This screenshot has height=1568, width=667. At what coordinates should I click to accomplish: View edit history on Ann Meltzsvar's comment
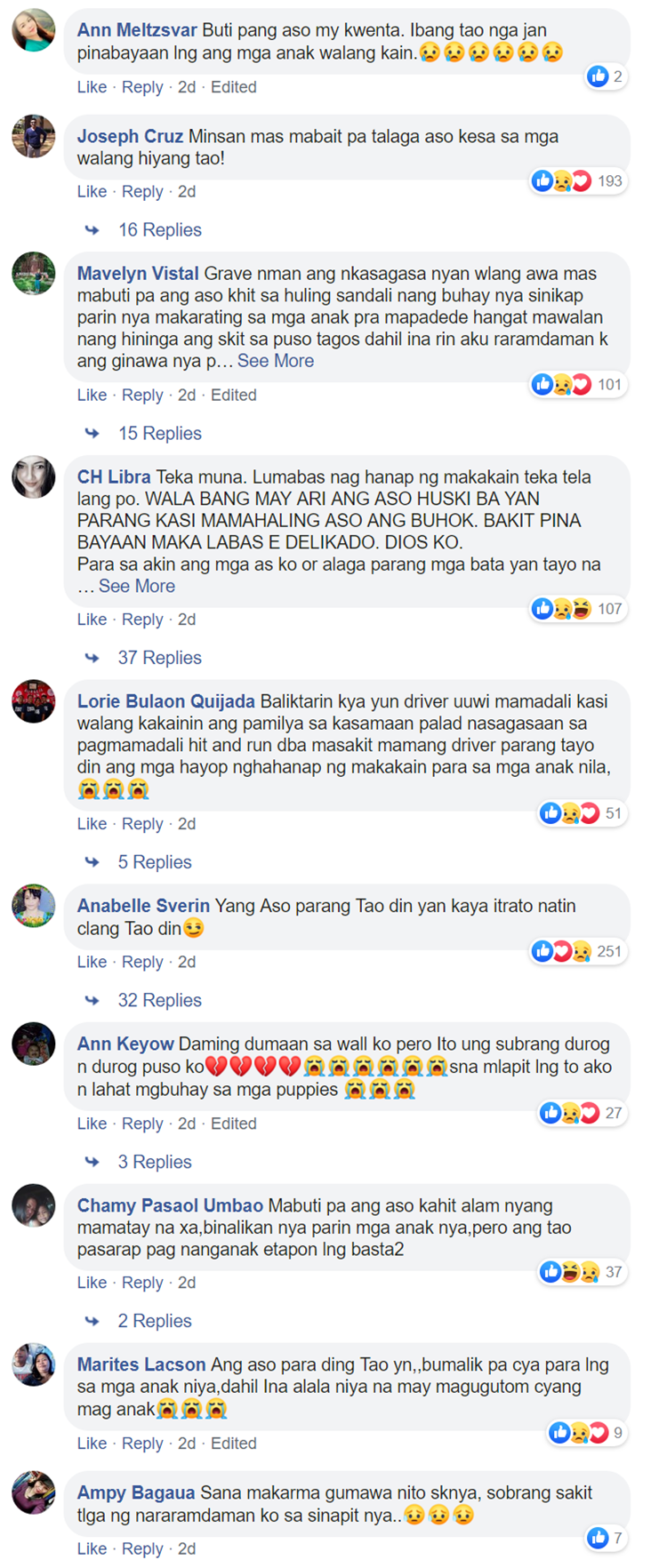pos(234,87)
